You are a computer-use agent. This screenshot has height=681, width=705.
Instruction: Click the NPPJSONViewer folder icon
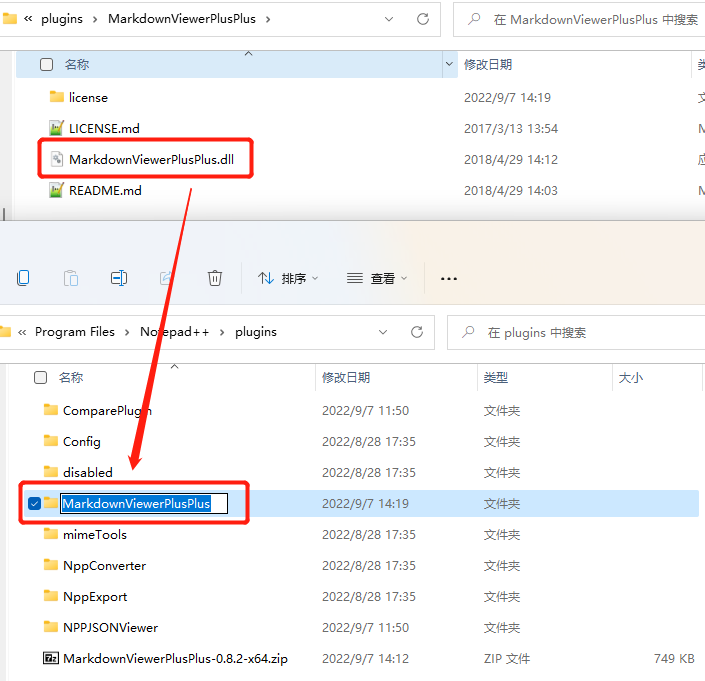(x=51, y=627)
